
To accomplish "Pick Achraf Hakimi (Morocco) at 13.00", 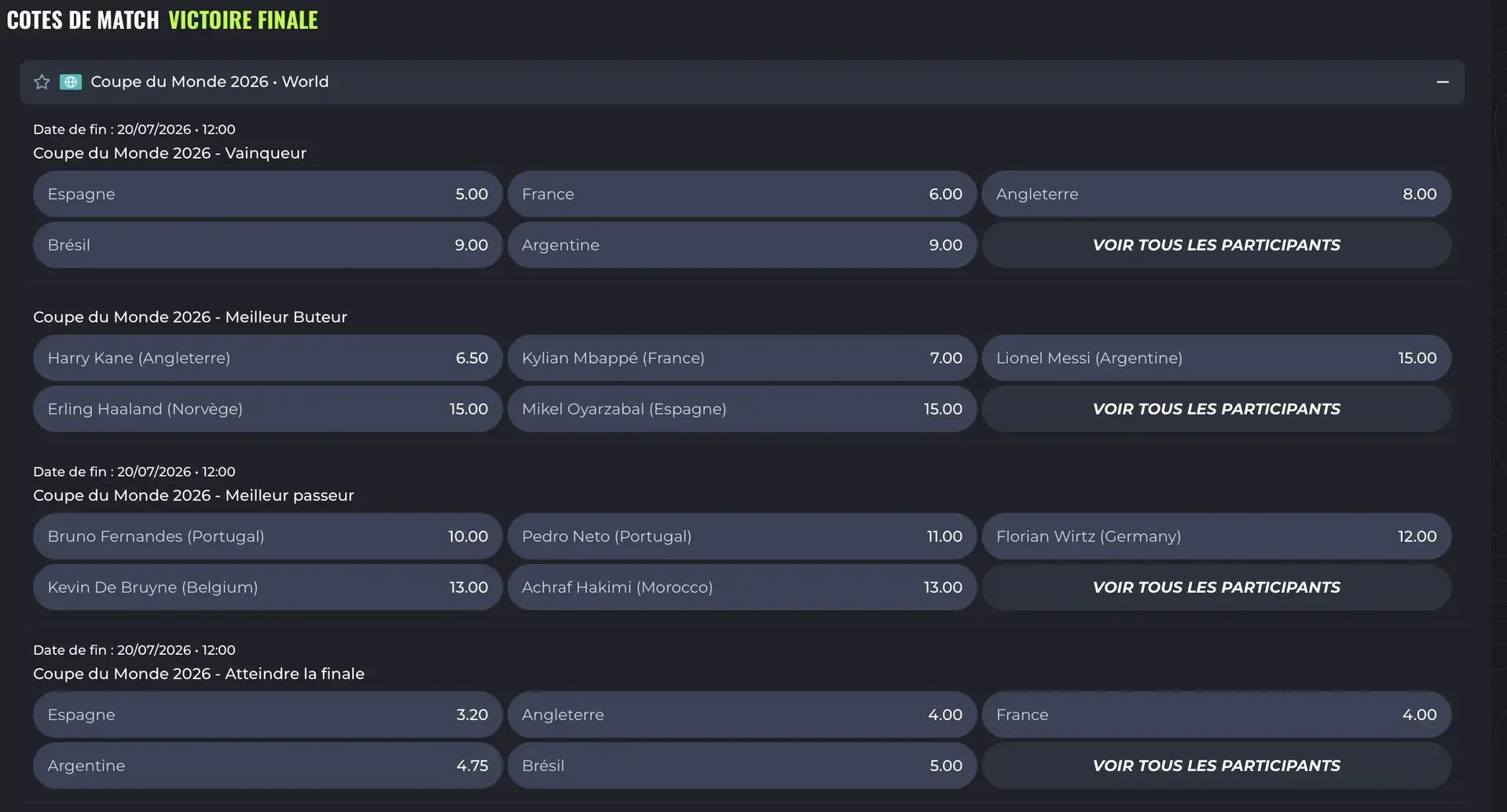I will click(742, 587).
